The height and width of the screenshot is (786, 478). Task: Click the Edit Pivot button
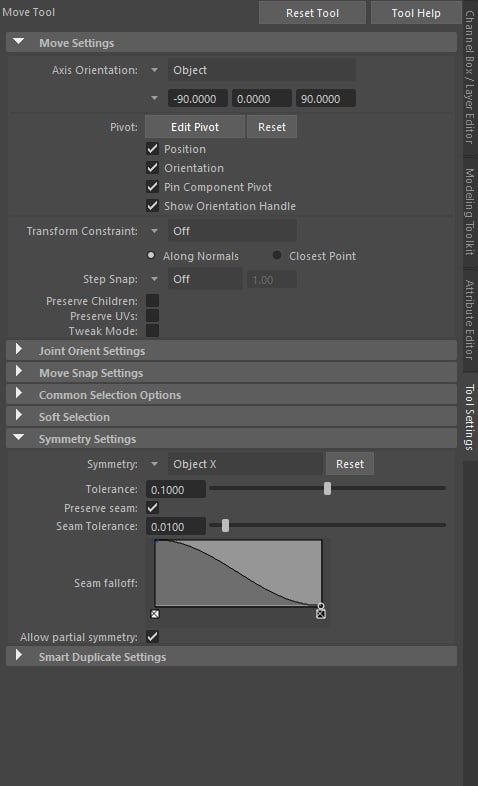coord(195,127)
